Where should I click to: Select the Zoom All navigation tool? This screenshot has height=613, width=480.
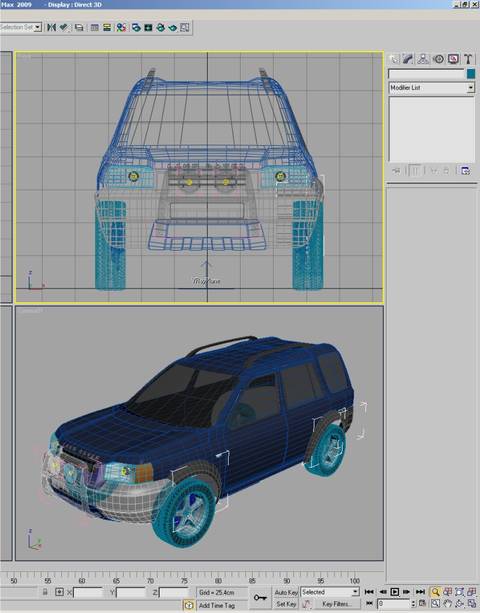[448, 592]
